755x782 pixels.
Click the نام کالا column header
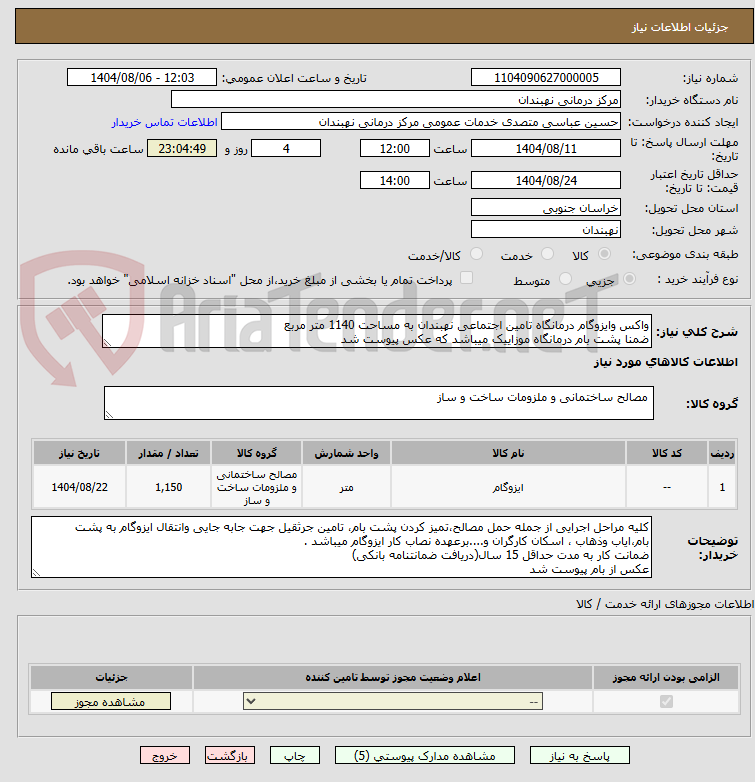click(508, 453)
